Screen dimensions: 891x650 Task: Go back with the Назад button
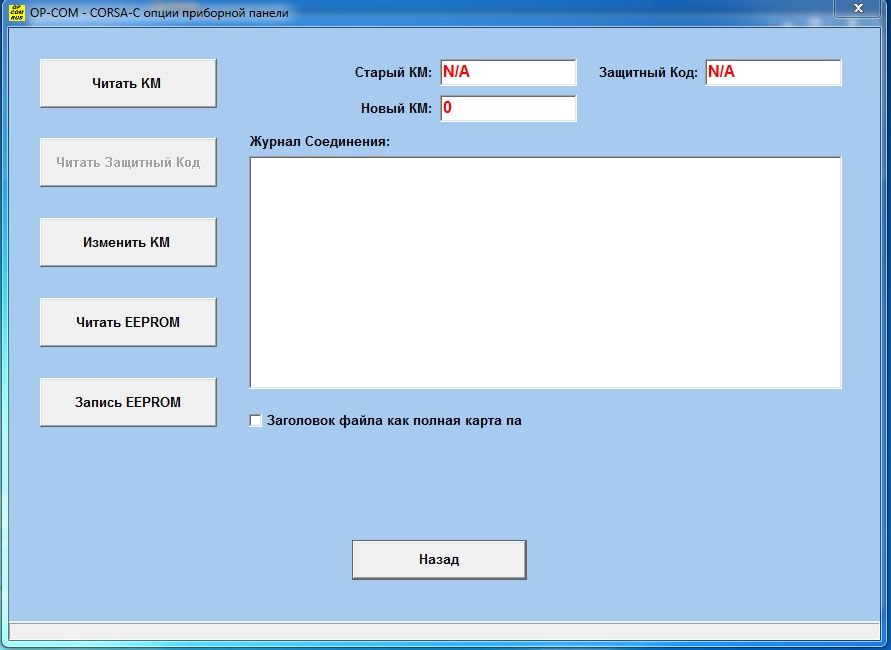[x=439, y=560]
